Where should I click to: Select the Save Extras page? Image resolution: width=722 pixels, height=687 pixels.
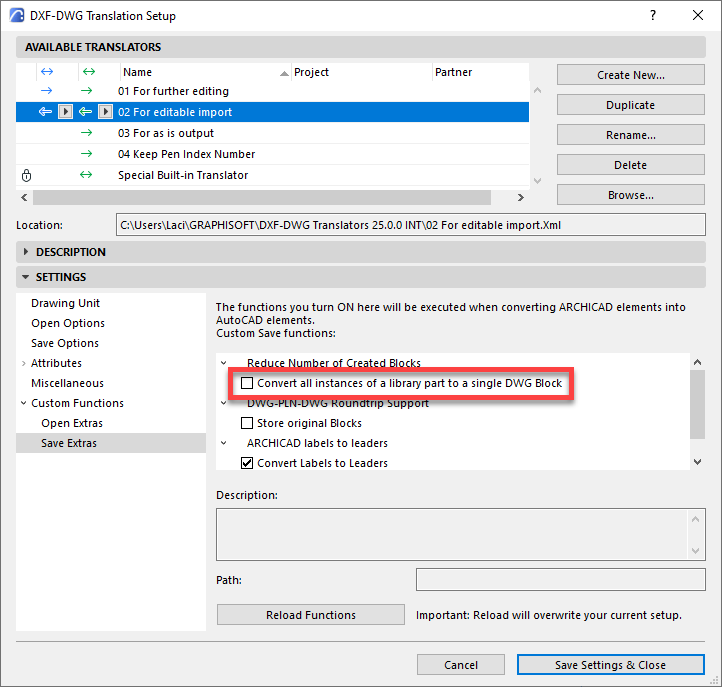click(x=111, y=443)
